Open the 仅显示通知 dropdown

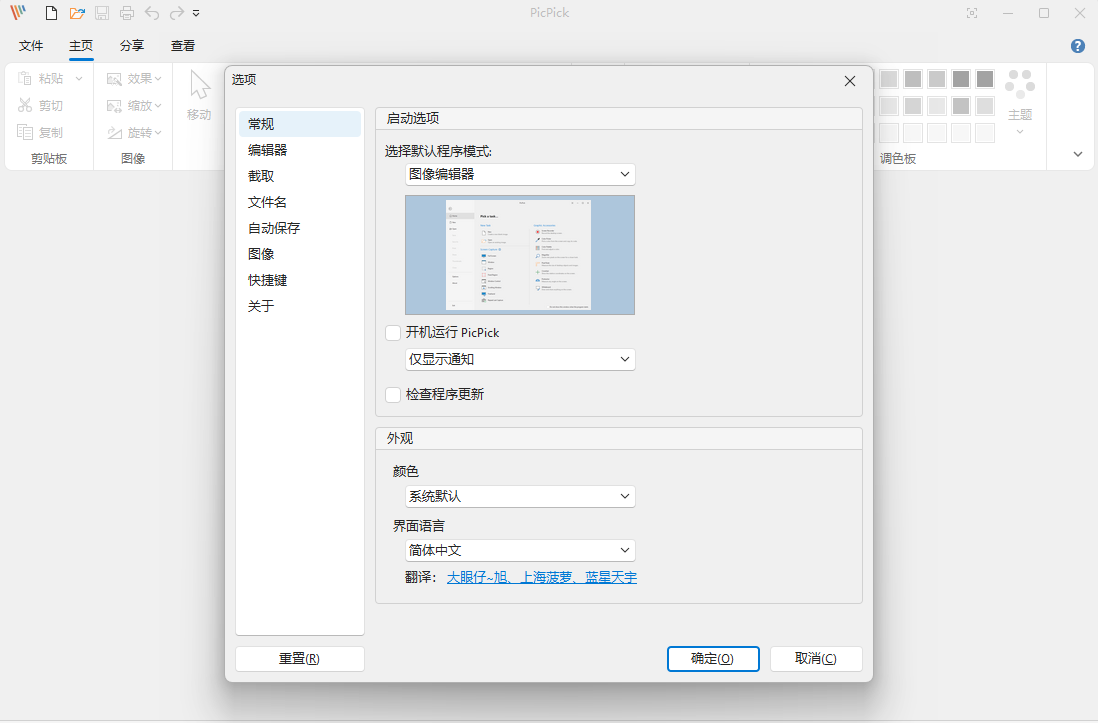pyautogui.click(x=520, y=359)
